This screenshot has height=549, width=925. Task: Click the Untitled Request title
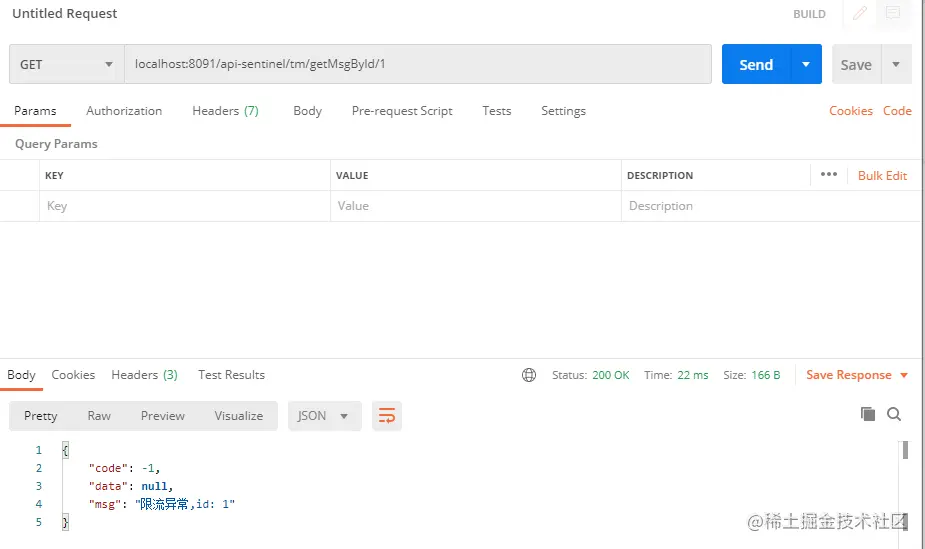(65, 14)
